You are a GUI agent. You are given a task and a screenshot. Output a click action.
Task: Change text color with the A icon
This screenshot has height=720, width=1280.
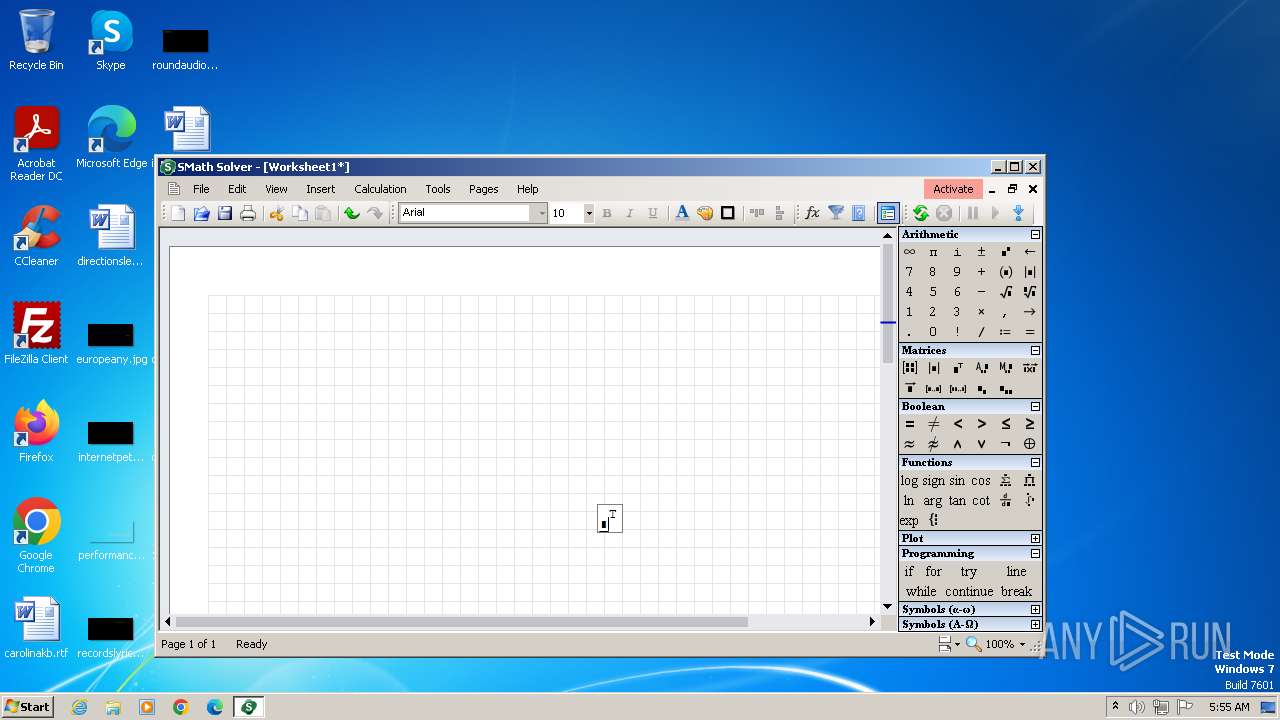pos(682,213)
